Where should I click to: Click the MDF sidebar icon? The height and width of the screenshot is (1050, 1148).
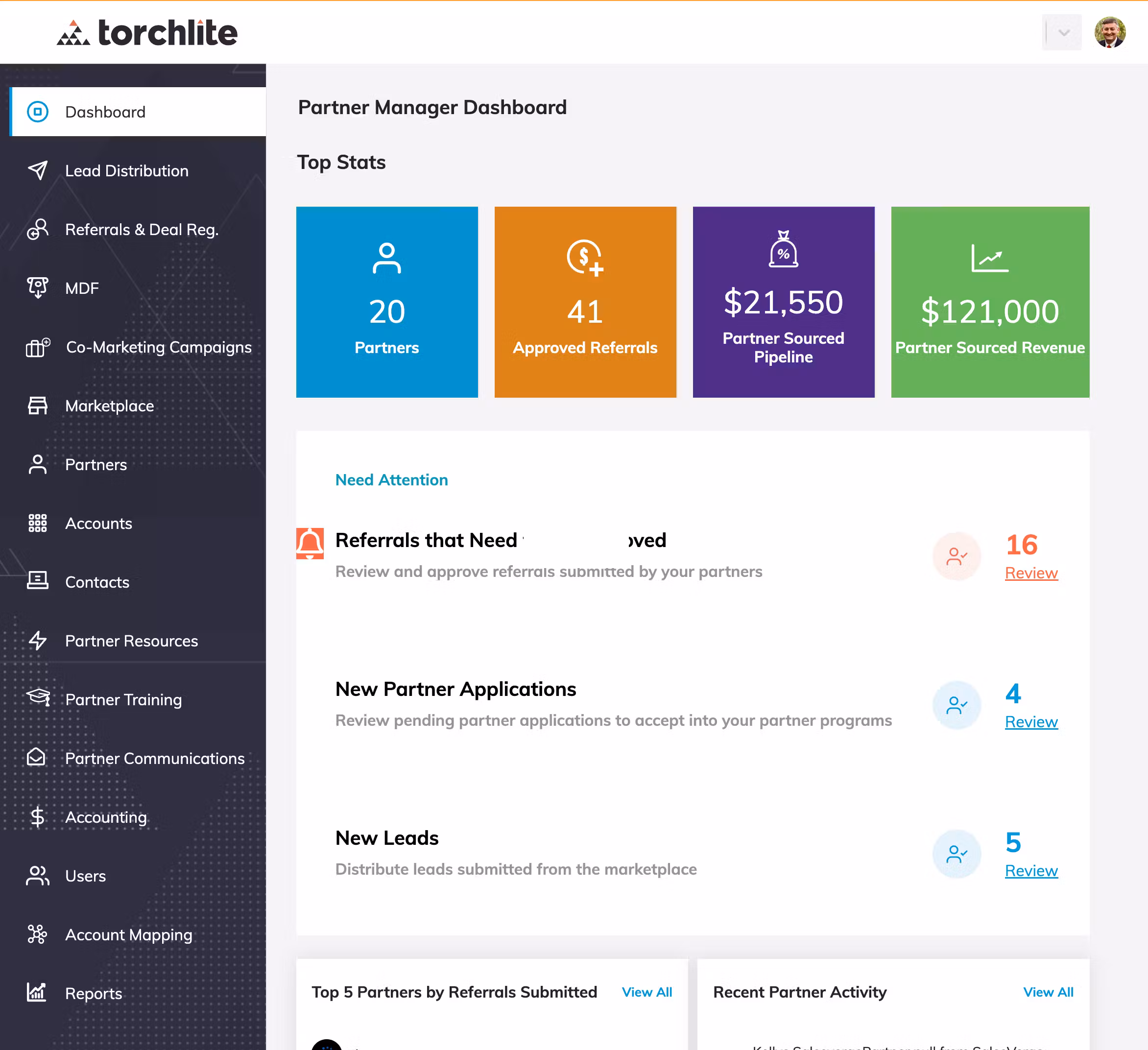pos(38,287)
